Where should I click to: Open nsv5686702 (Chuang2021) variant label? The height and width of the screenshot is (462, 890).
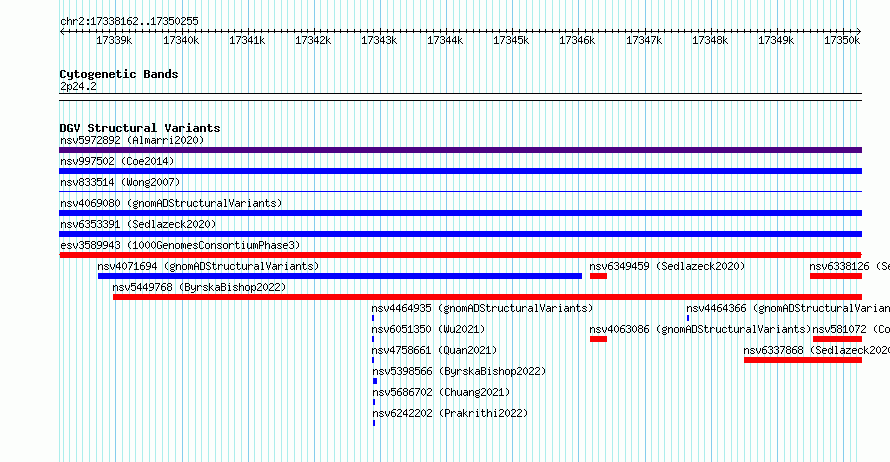pos(441,392)
